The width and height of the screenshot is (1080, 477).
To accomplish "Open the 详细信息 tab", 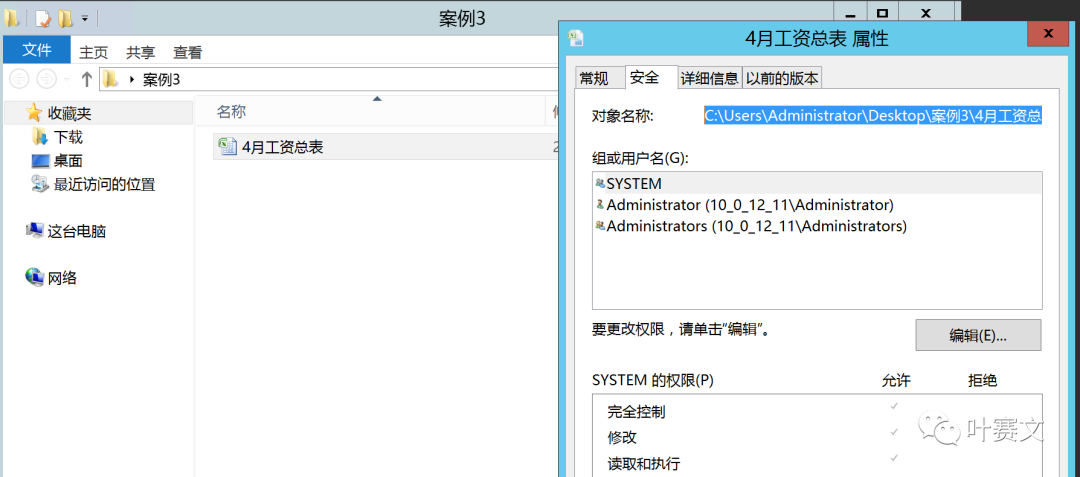I will click(709, 78).
